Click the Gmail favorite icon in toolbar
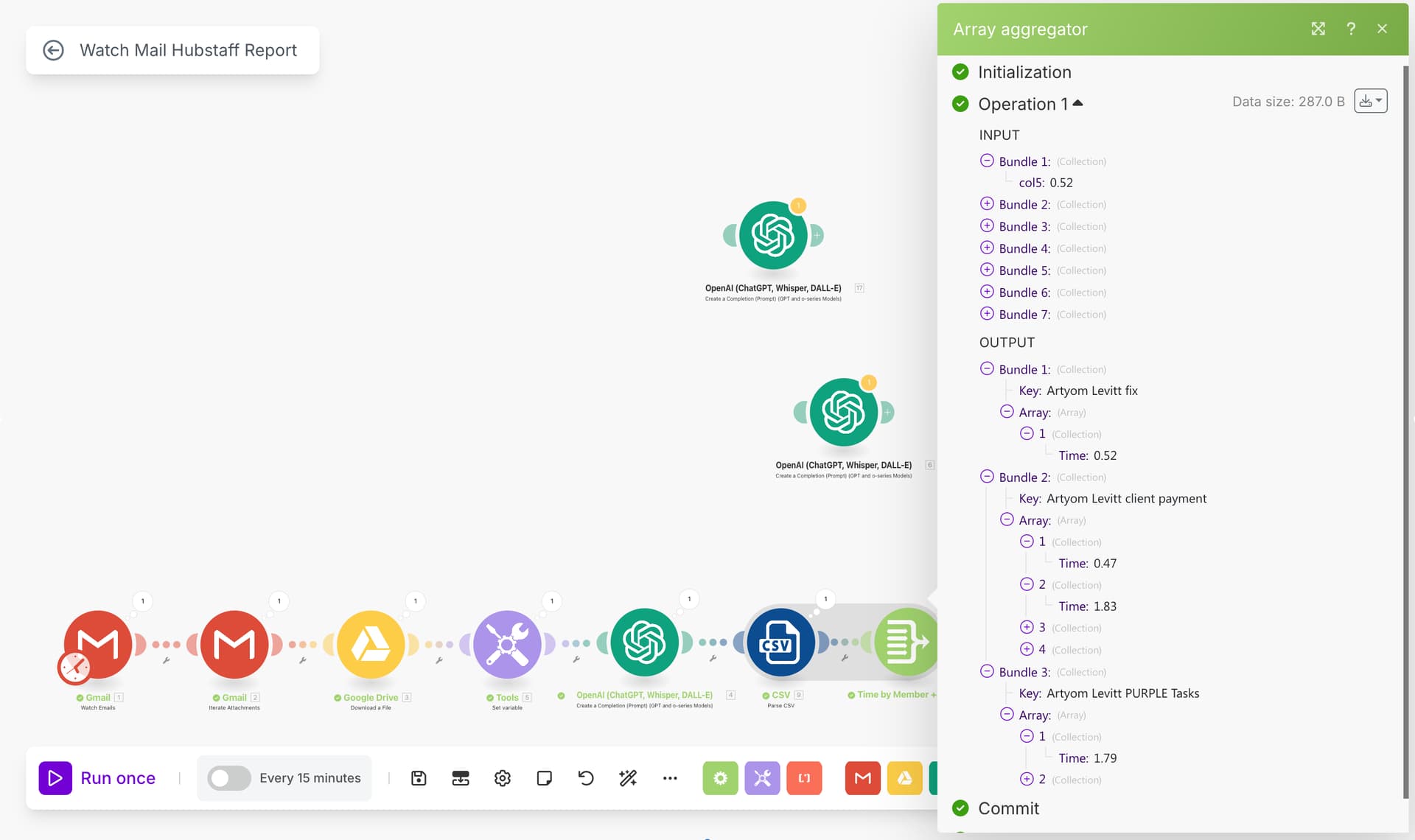 pos(862,778)
